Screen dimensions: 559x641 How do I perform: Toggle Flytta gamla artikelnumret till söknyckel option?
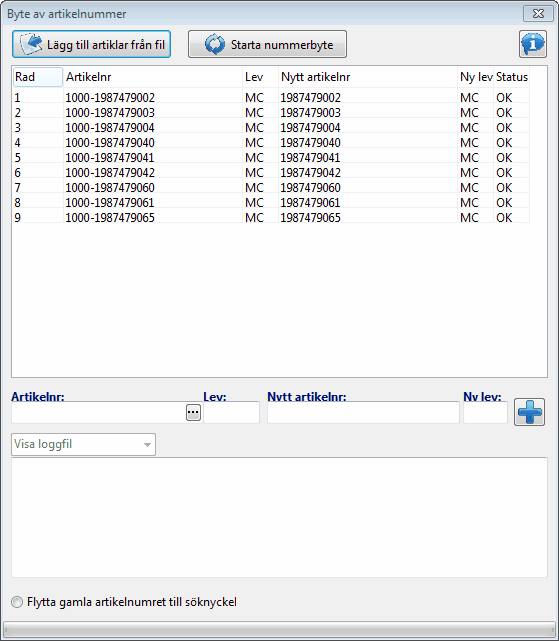17,602
